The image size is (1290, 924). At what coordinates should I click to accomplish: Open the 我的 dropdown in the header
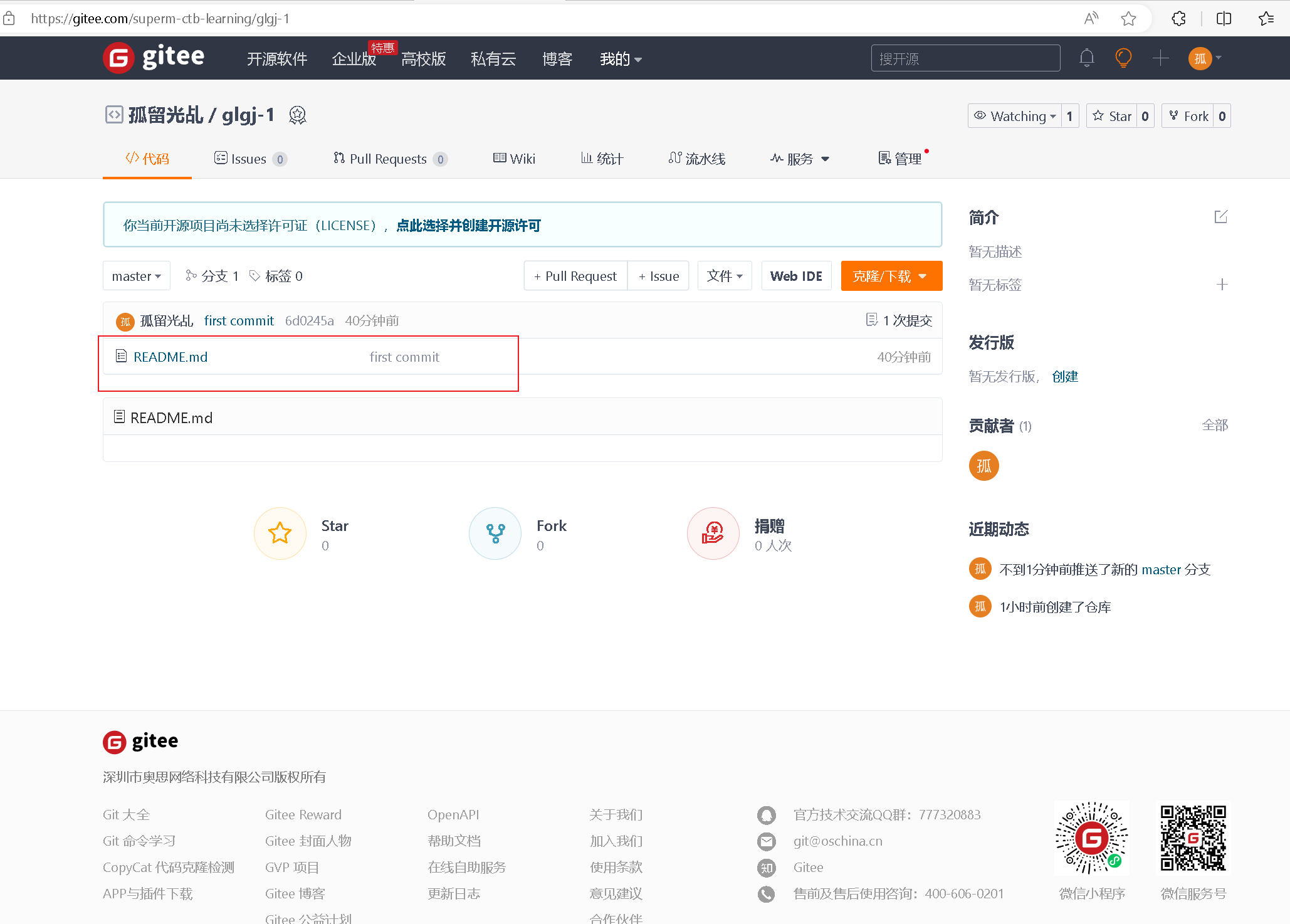(621, 59)
